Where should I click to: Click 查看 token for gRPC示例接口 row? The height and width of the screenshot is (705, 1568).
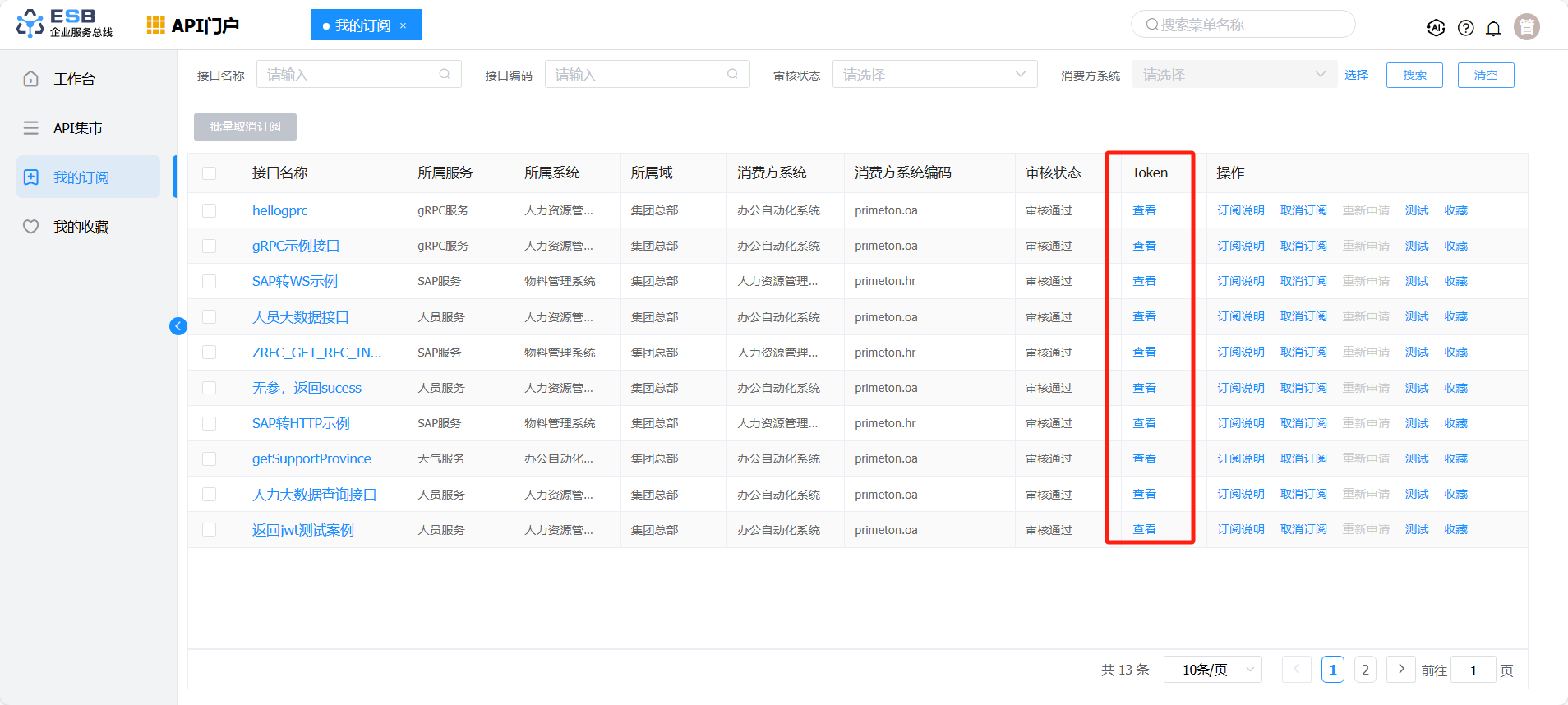(1144, 247)
